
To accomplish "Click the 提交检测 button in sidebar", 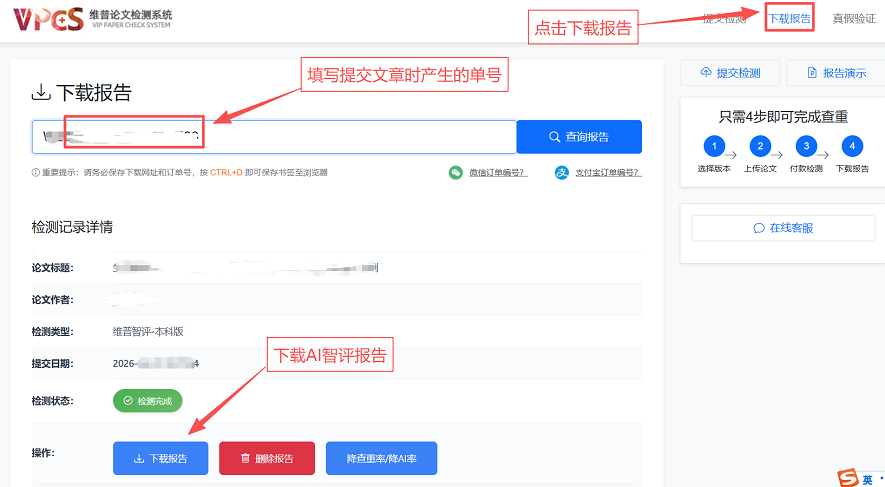I will [x=730, y=73].
